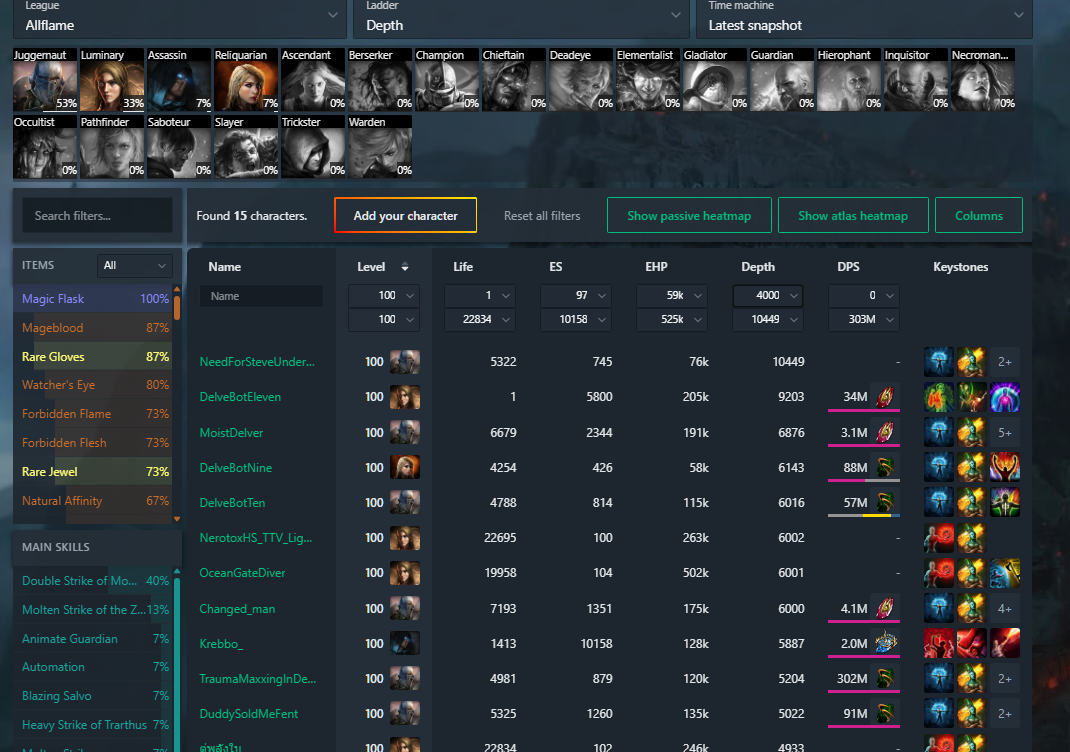Focus the Name filter input

(x=261, y=296)
